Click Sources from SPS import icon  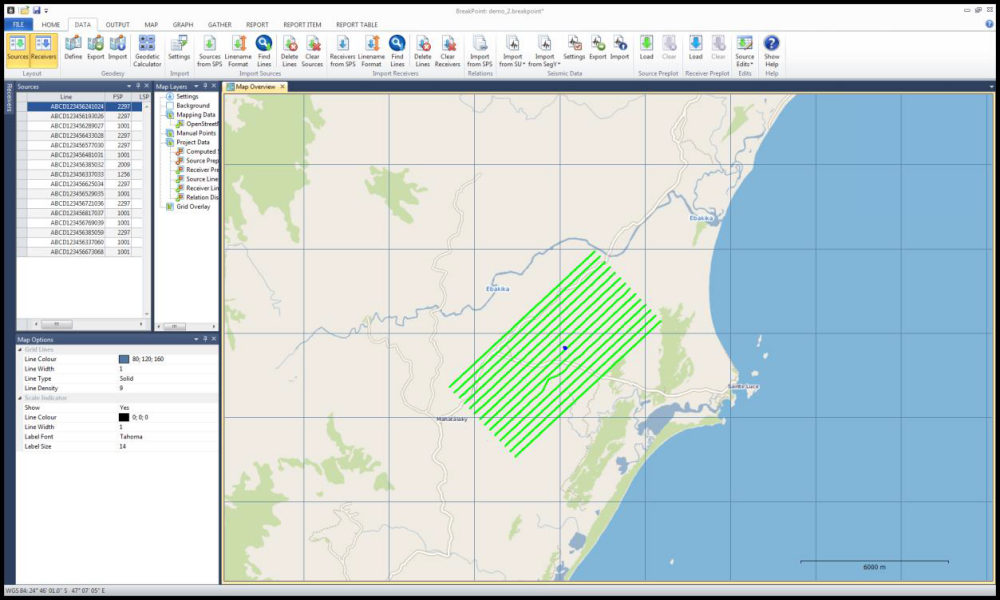[210, 50]
